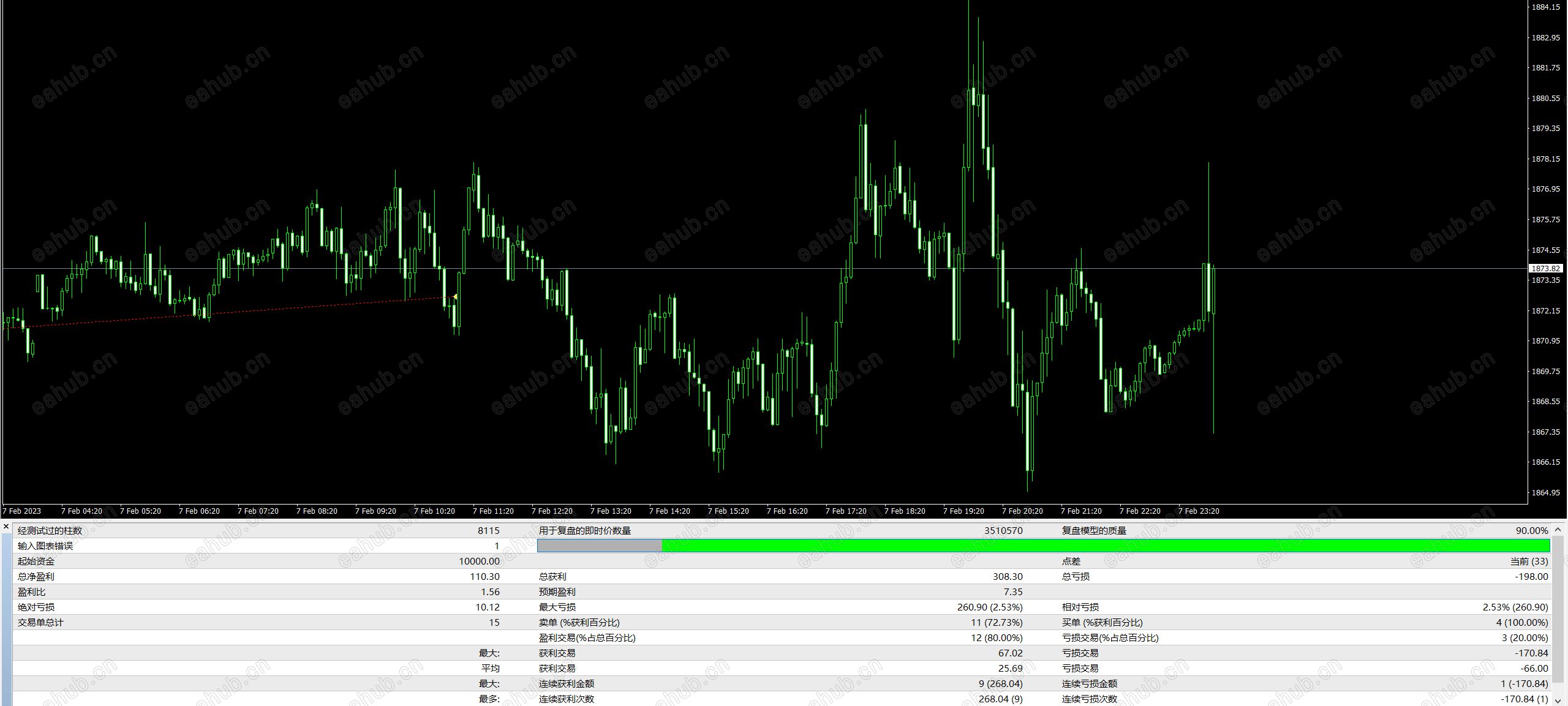Click the green modelling quality bar

click(1102, 546)
